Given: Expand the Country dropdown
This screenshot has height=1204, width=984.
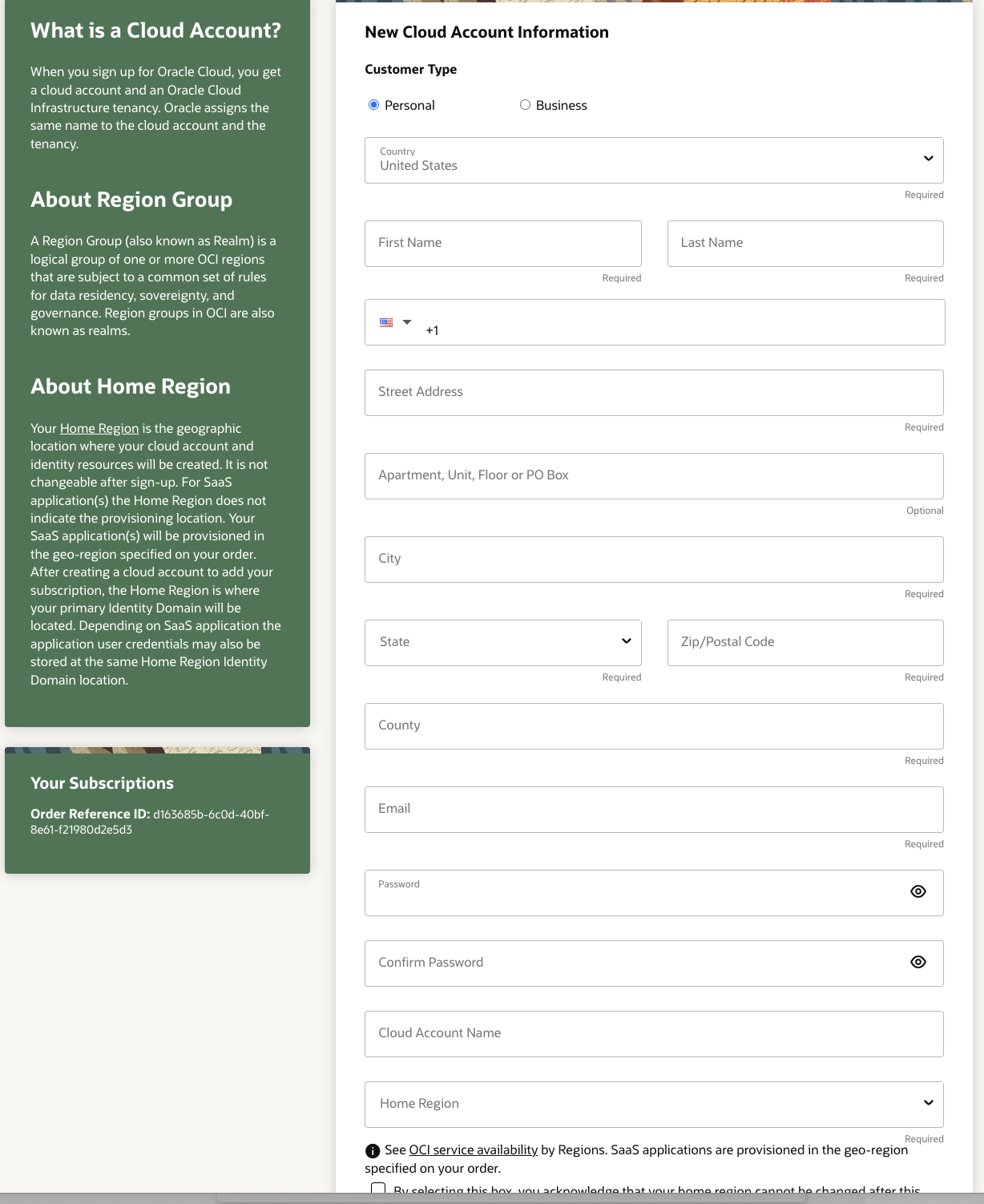Looking at the screenshot, I should (x=929, y=160).
